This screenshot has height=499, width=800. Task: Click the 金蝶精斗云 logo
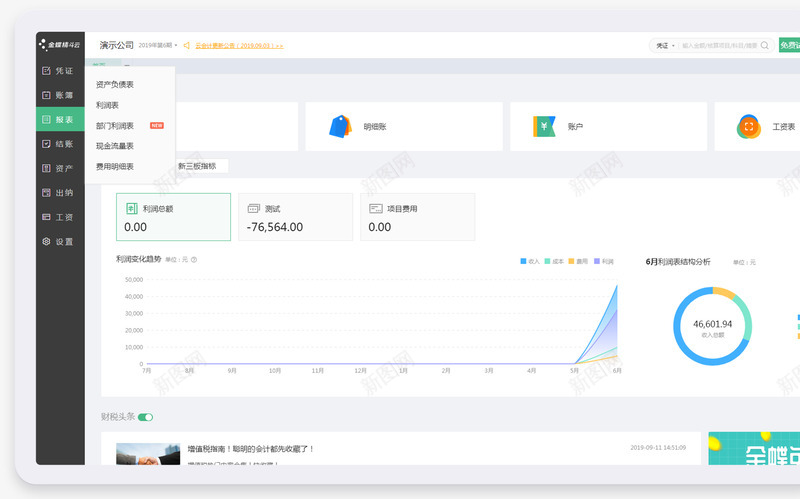coord(60,45)
